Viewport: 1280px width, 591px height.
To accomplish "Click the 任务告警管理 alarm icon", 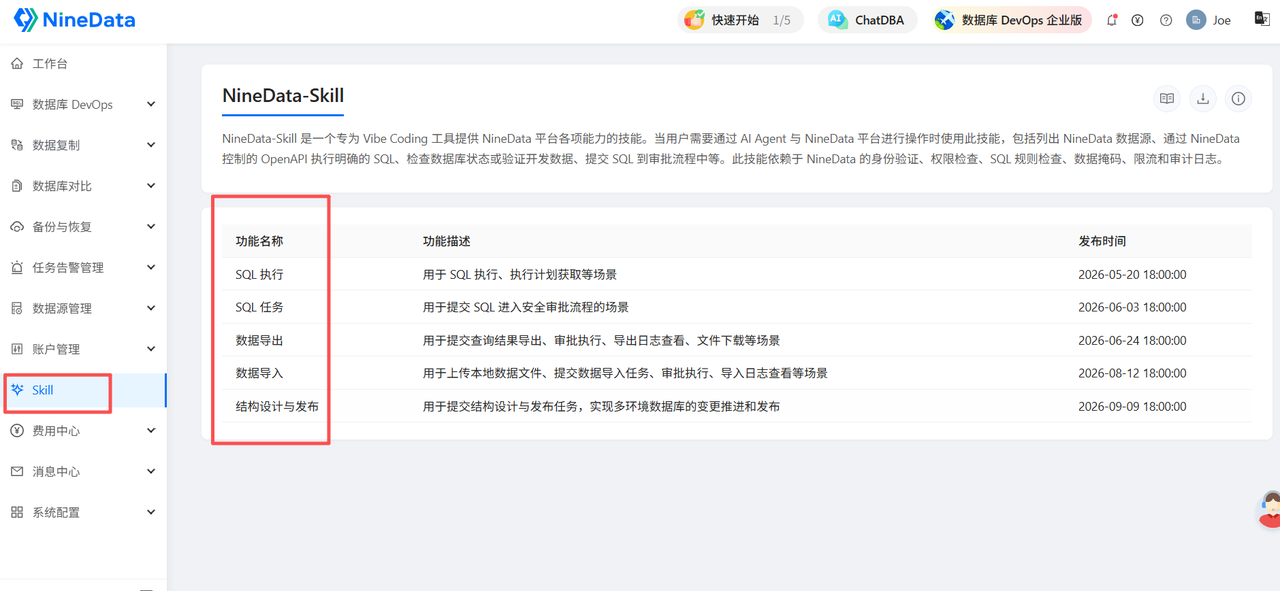I will pyautogui.click(x=17, y=268).
